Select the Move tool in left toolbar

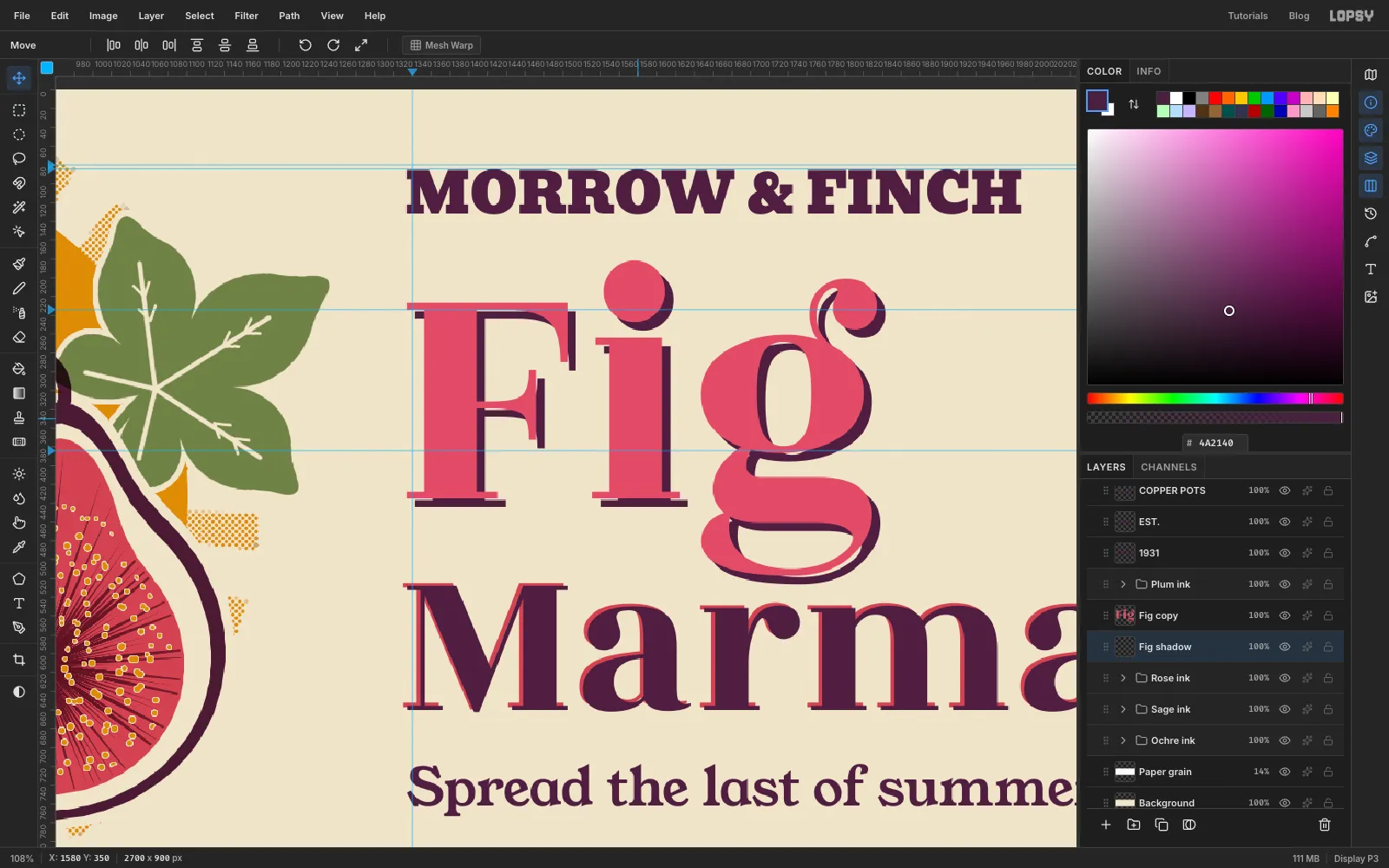[x=19, y=78]
